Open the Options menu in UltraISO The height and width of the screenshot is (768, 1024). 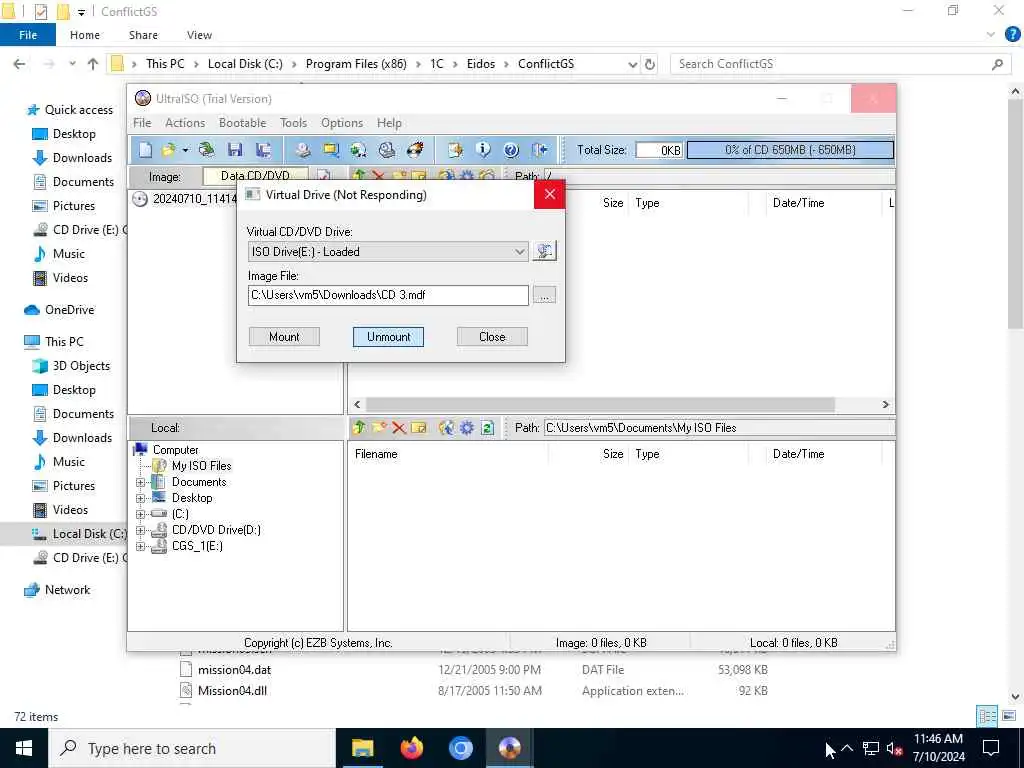point(342,123)
